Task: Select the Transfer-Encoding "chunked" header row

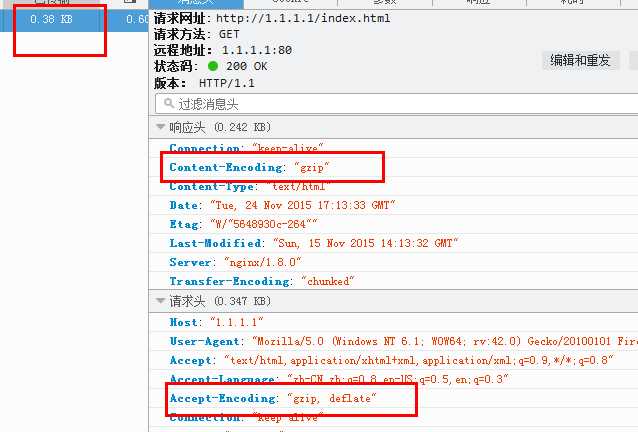Action: point(394,281)
